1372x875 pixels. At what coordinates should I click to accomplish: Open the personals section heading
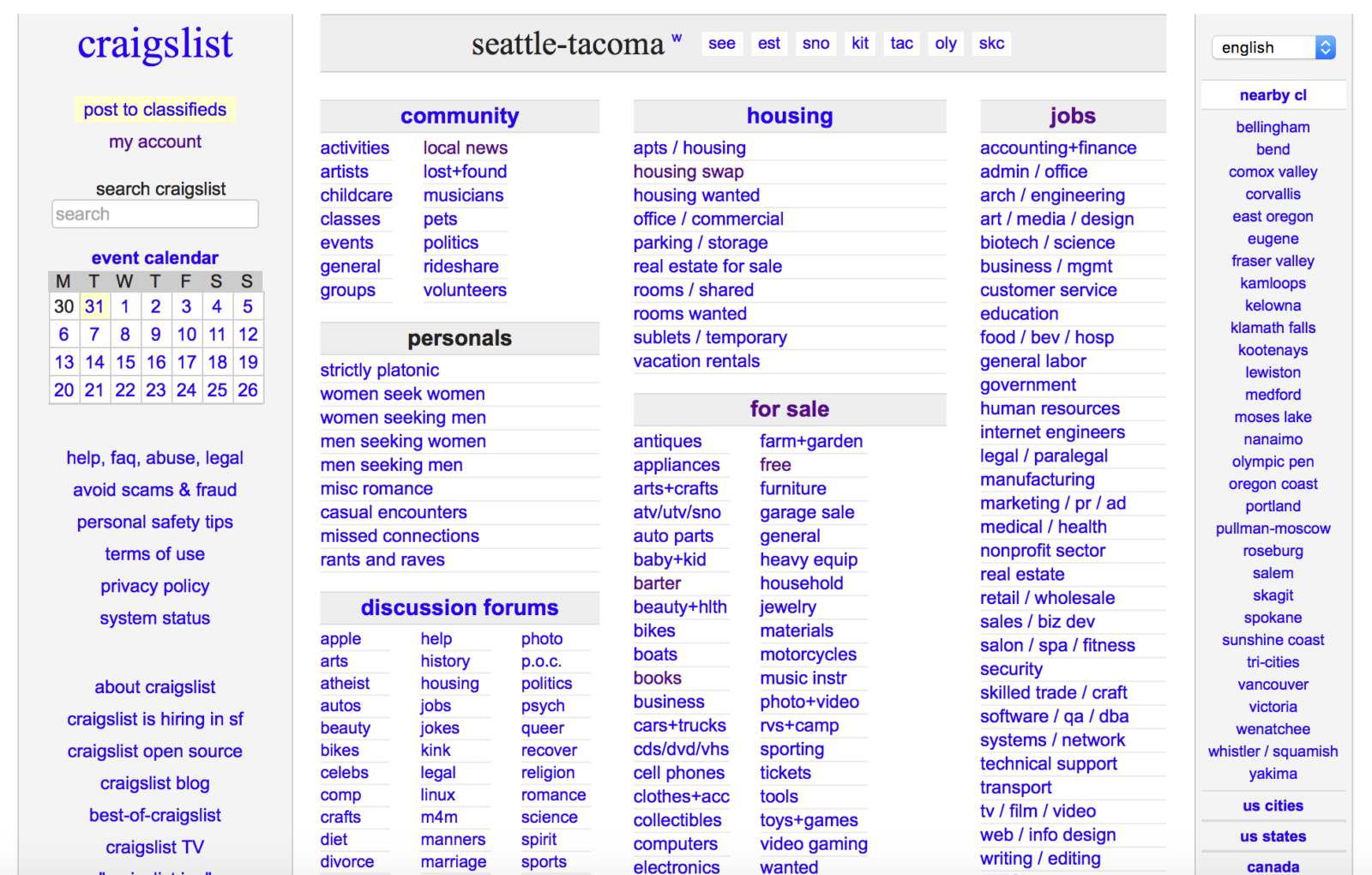(x=460, y=338)
